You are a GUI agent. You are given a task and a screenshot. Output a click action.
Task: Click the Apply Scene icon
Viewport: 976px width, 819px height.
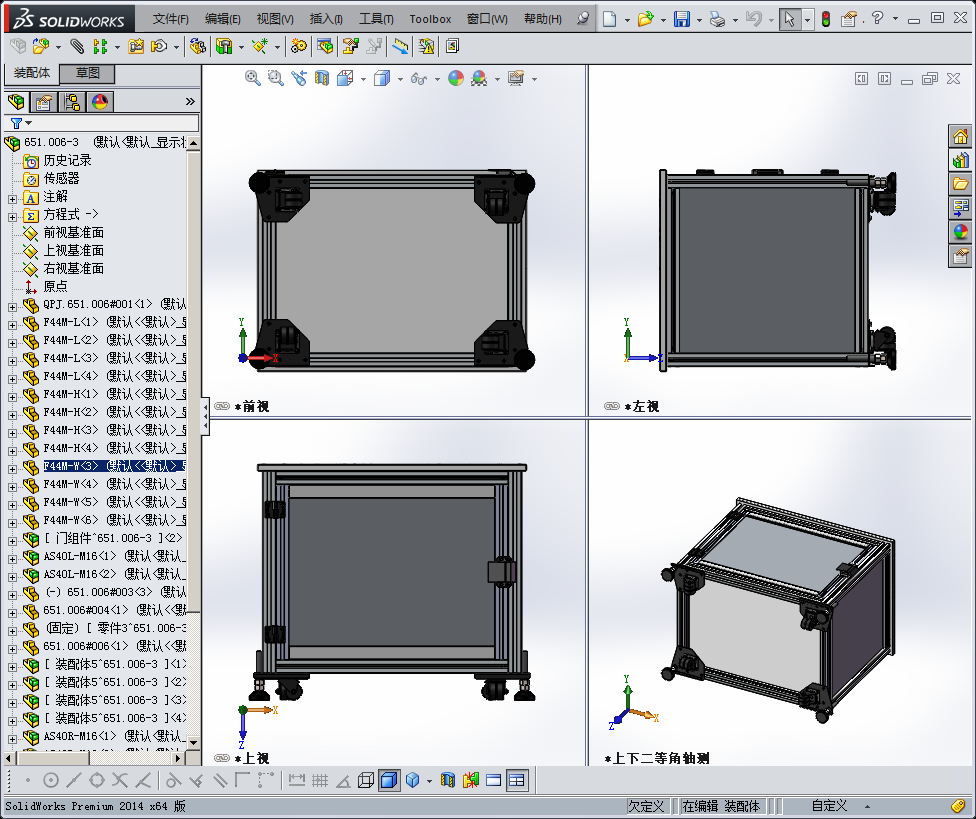479,78
